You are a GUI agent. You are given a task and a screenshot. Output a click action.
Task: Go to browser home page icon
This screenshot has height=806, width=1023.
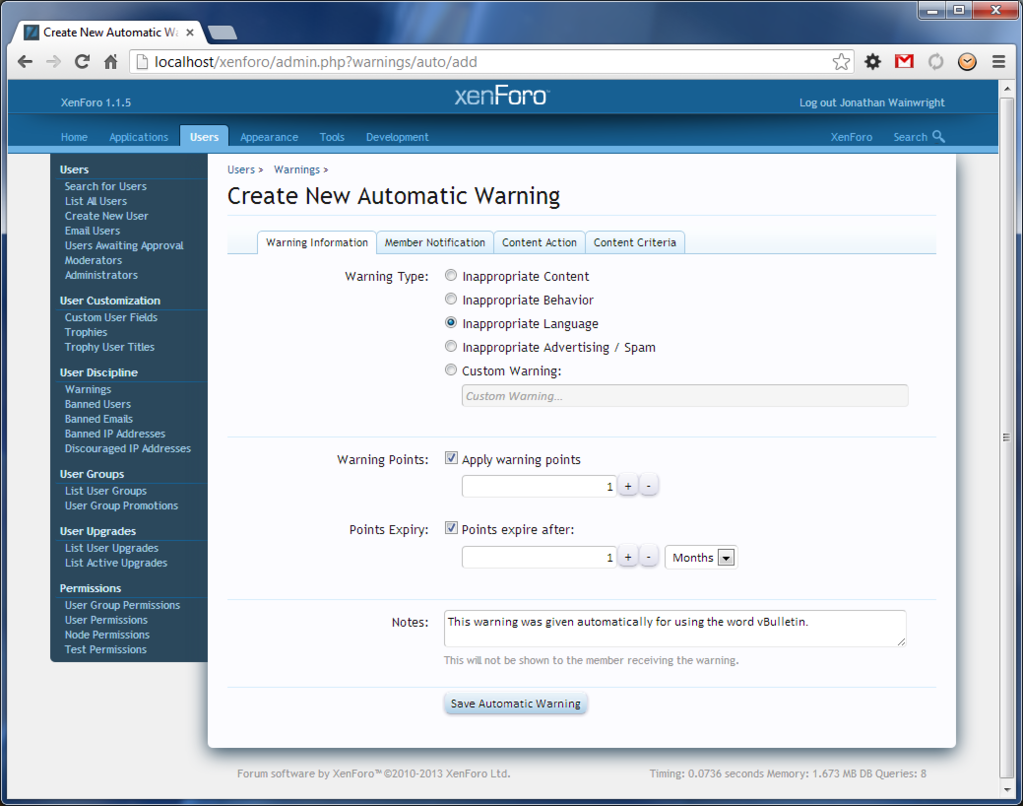point(111,62)
